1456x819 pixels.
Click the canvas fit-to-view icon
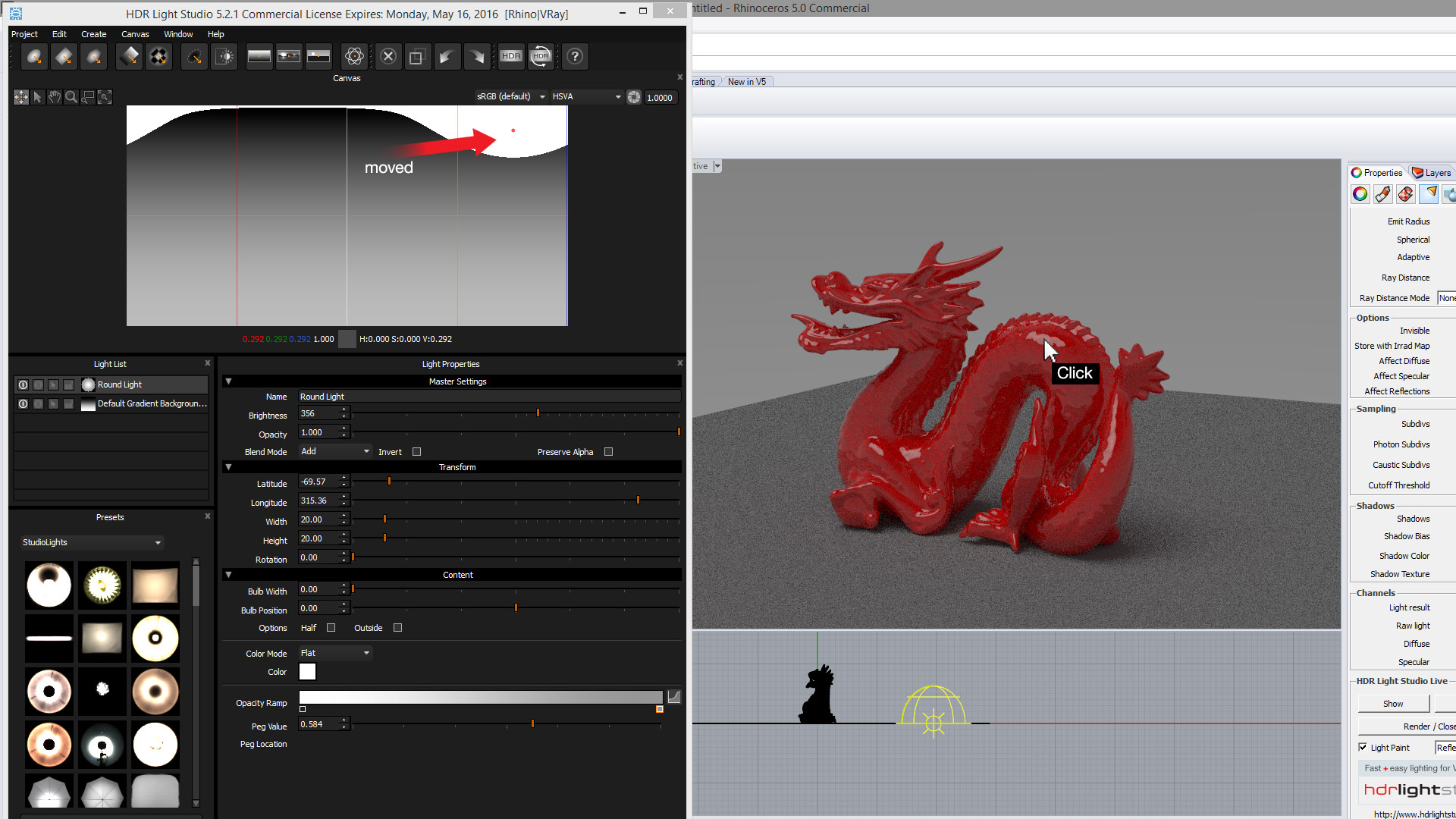(x=105, y=97)
